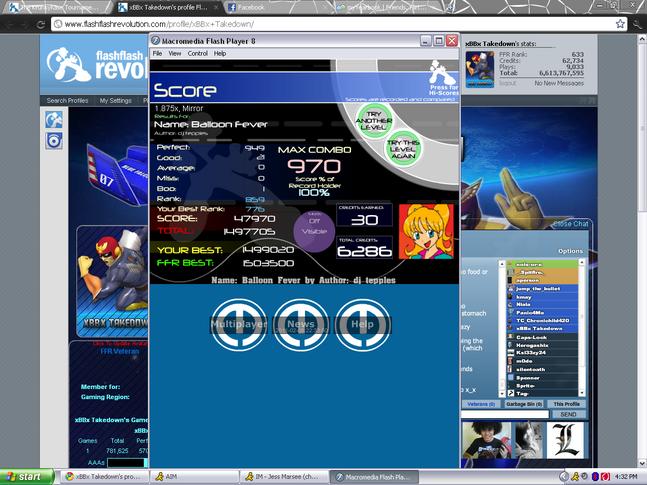
Task: Click the speaker icon in left sidebar
Action: click(x=54, y=141)
